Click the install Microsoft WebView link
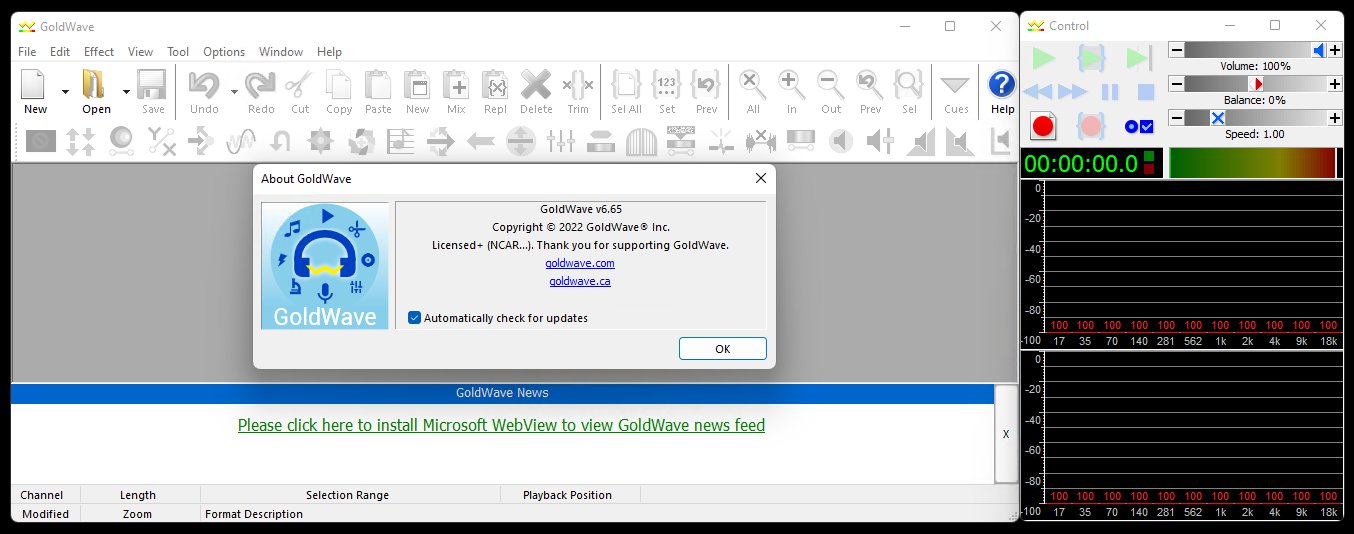Screen dimensions: 1354x534 (501, 425)
